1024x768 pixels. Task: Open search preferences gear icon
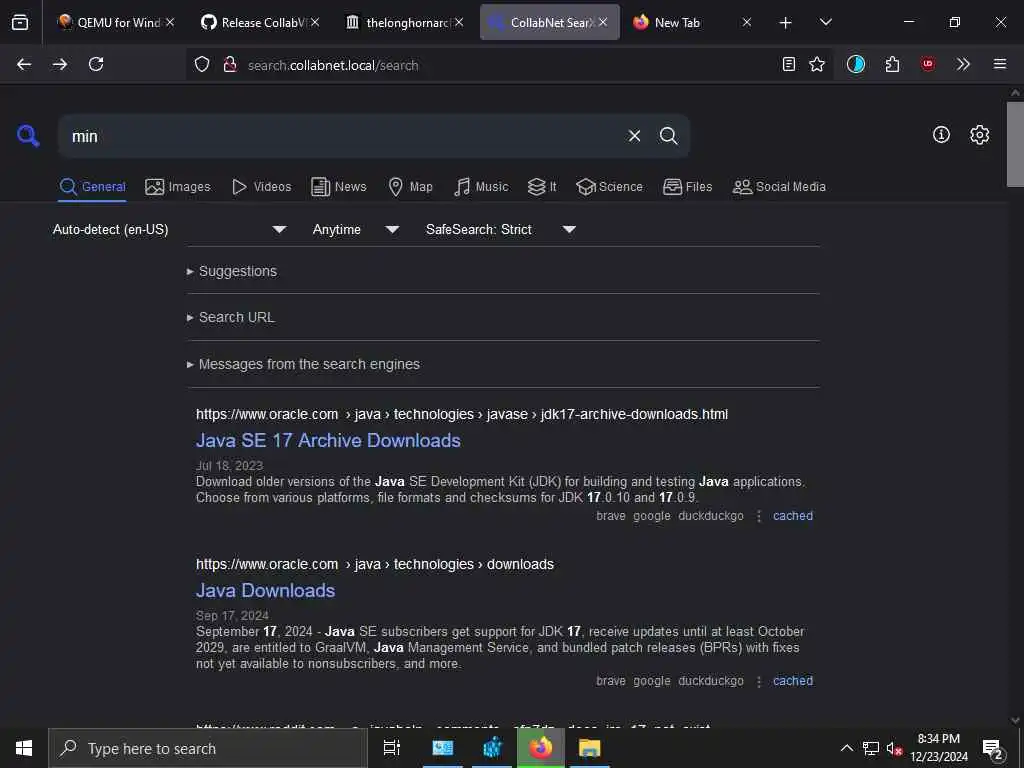click(980, 135)
